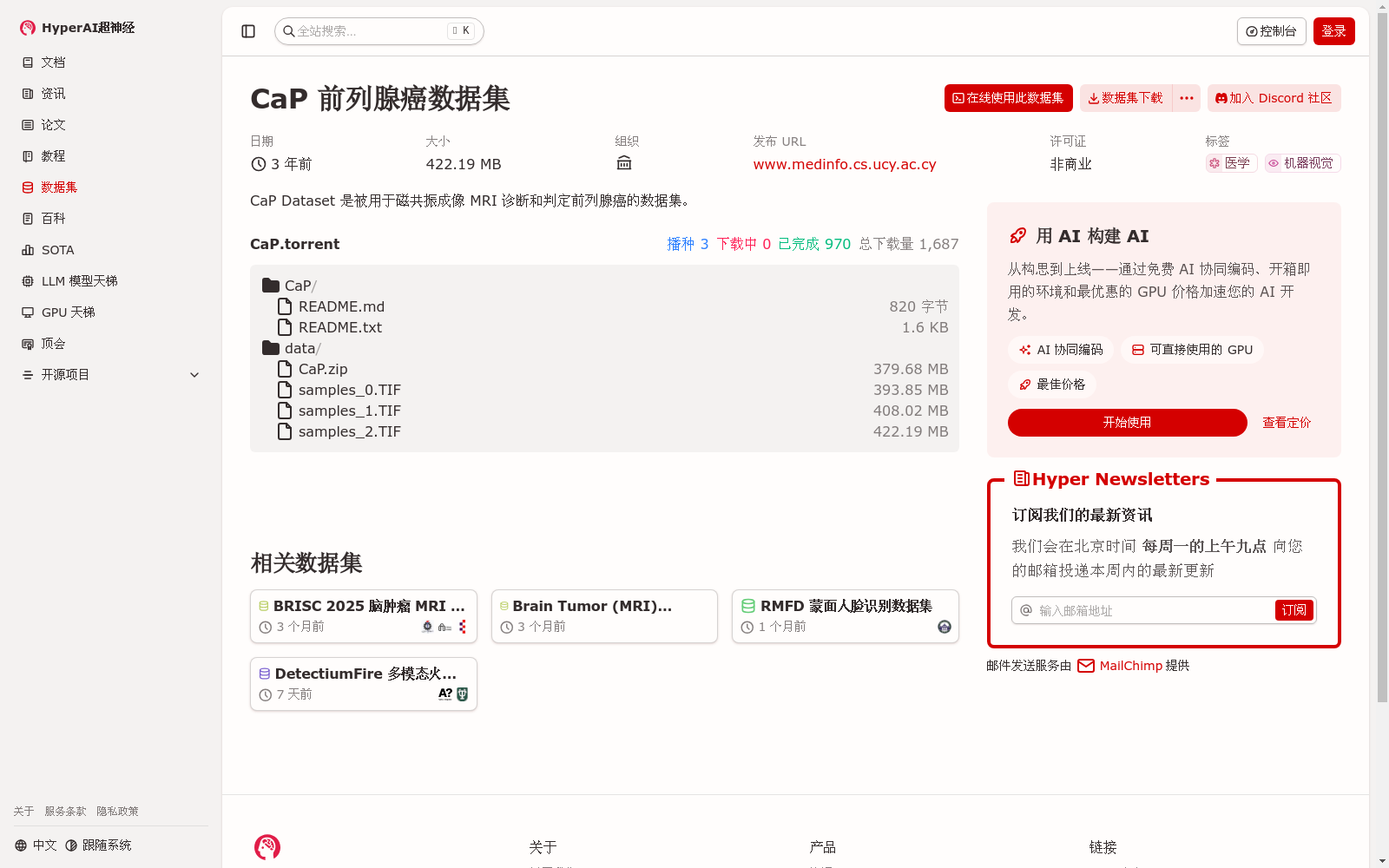Open the three-dots more options dropdown

(x=1187, y=98)
